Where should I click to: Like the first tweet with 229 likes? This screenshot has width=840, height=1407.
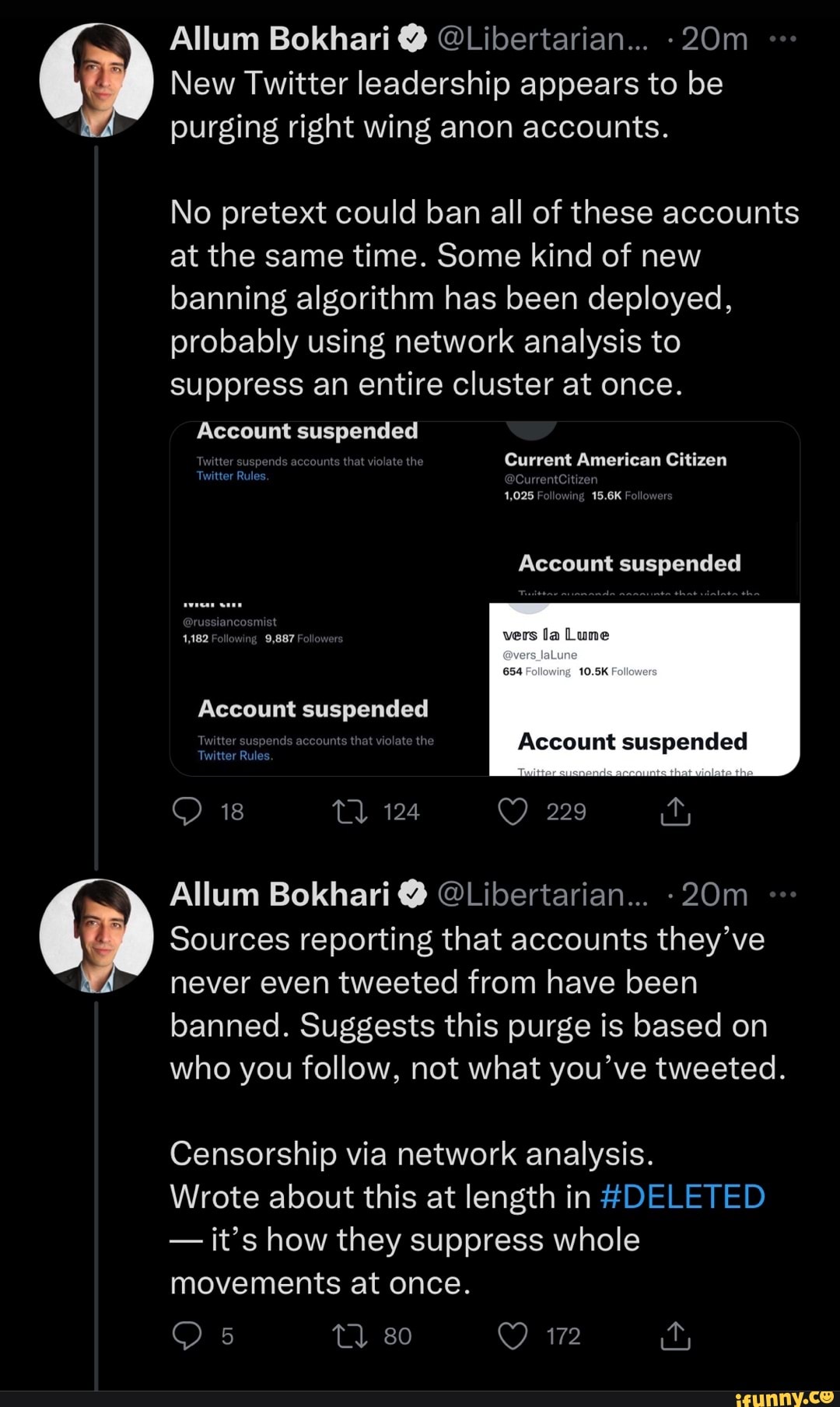click(x=513, y=812)
